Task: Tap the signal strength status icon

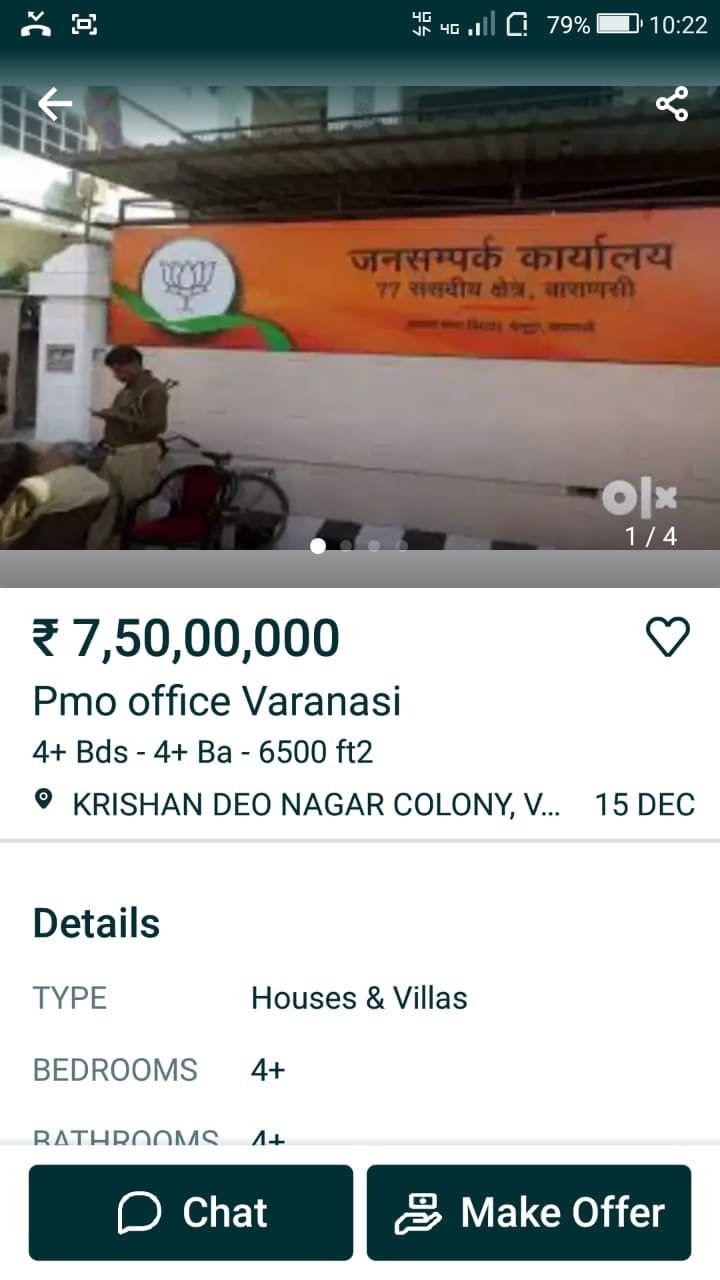Action: click(482, 25)
